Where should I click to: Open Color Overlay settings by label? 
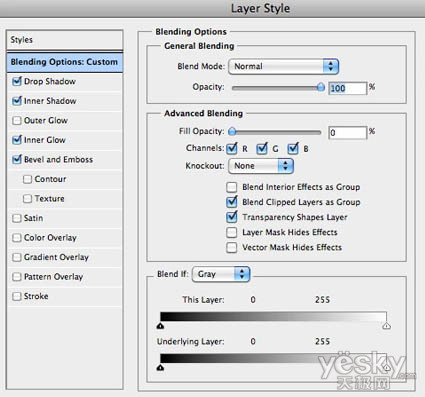pos(50,238)
